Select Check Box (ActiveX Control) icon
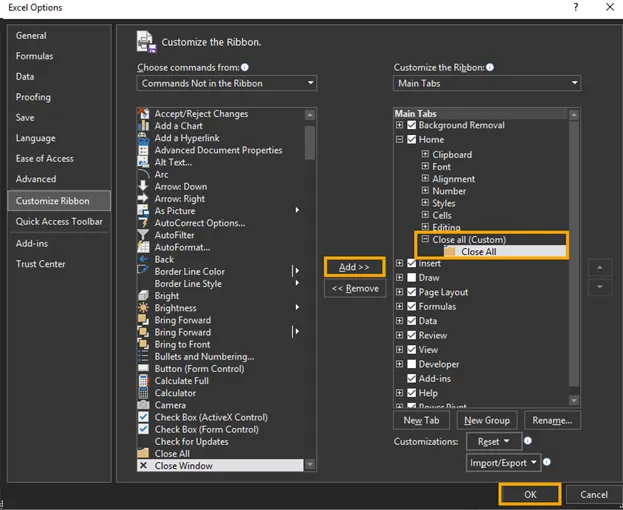This screenshot has height=510, width=623. [143, 417]
